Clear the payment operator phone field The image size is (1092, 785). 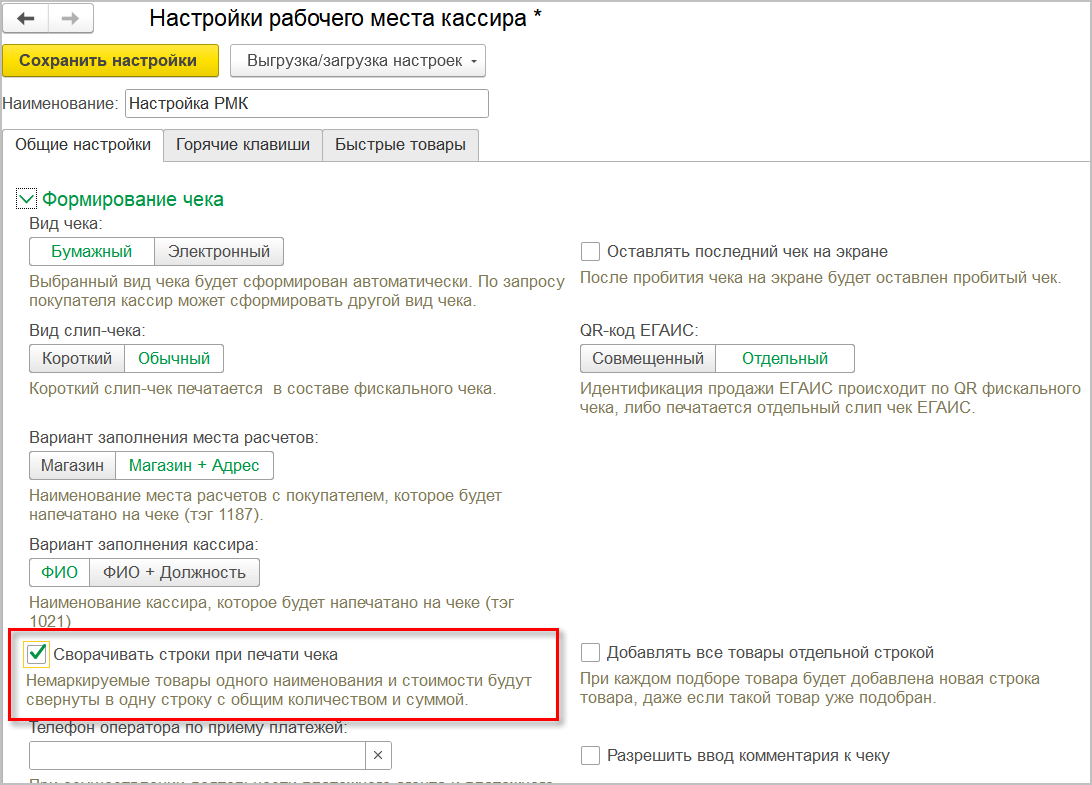point(378,755)
